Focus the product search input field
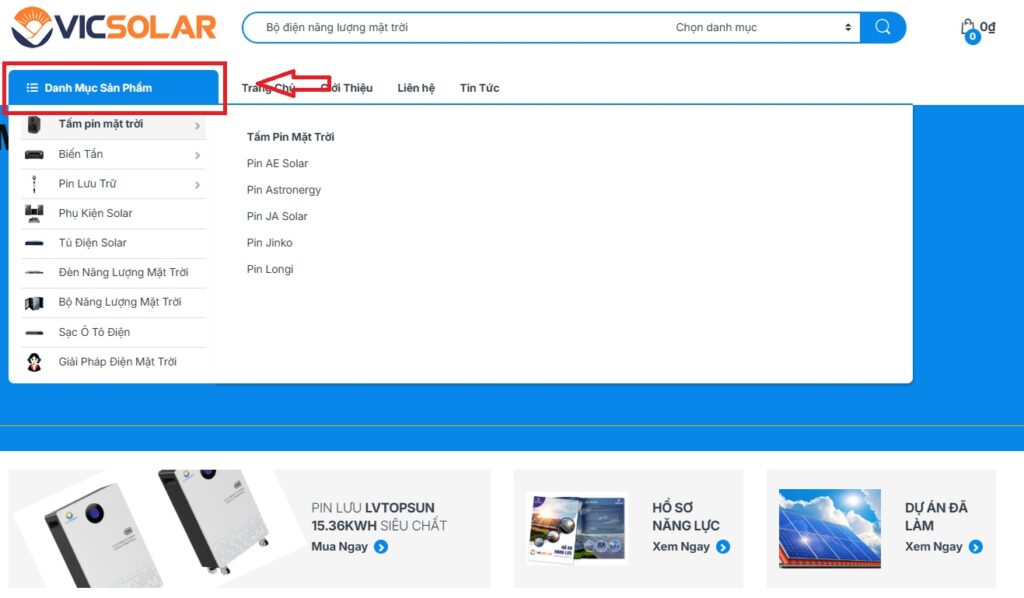This screenshot has height=598, width=1024. (x=457, y=27)
